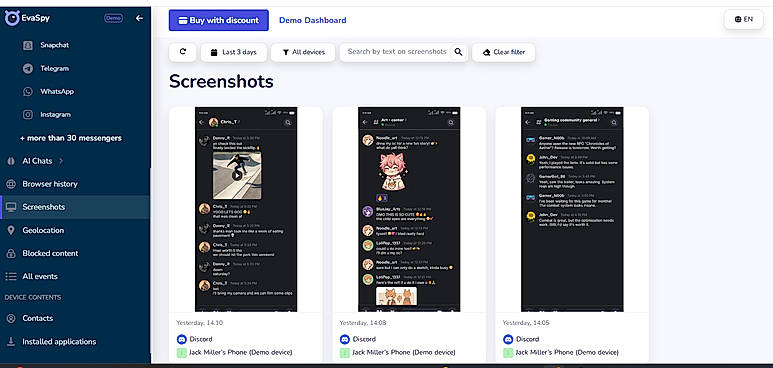Select WhatsApp in the sidebar
The image size is (773, 368).
pyautogui.click(x=57, y=92)
